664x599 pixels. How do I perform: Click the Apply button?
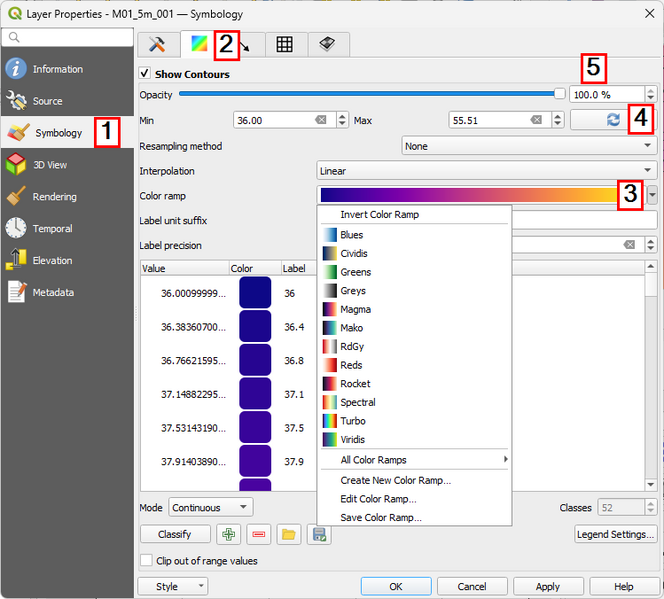547,587
